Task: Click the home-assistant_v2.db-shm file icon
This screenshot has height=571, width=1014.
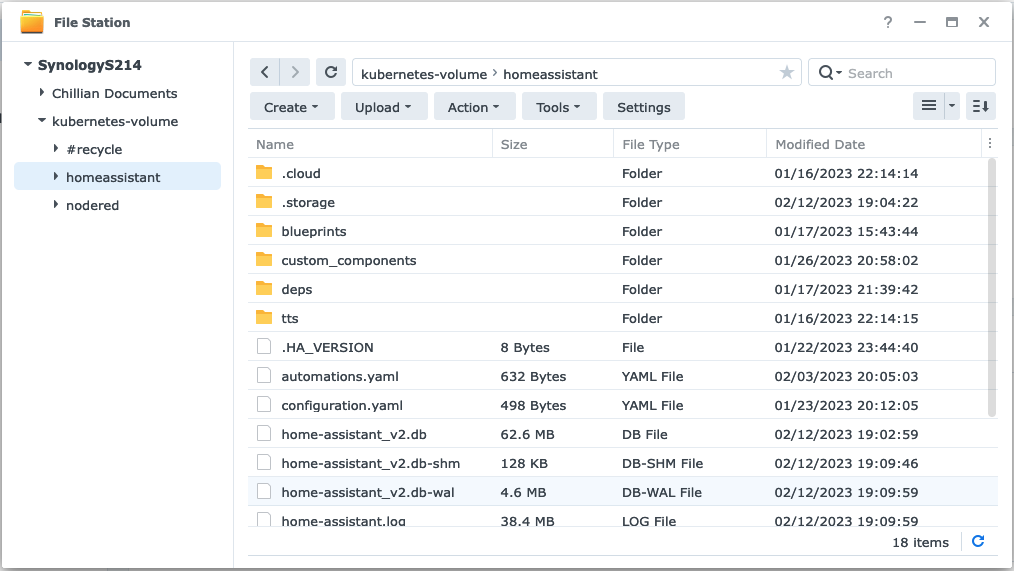Action: pos(264,462)
